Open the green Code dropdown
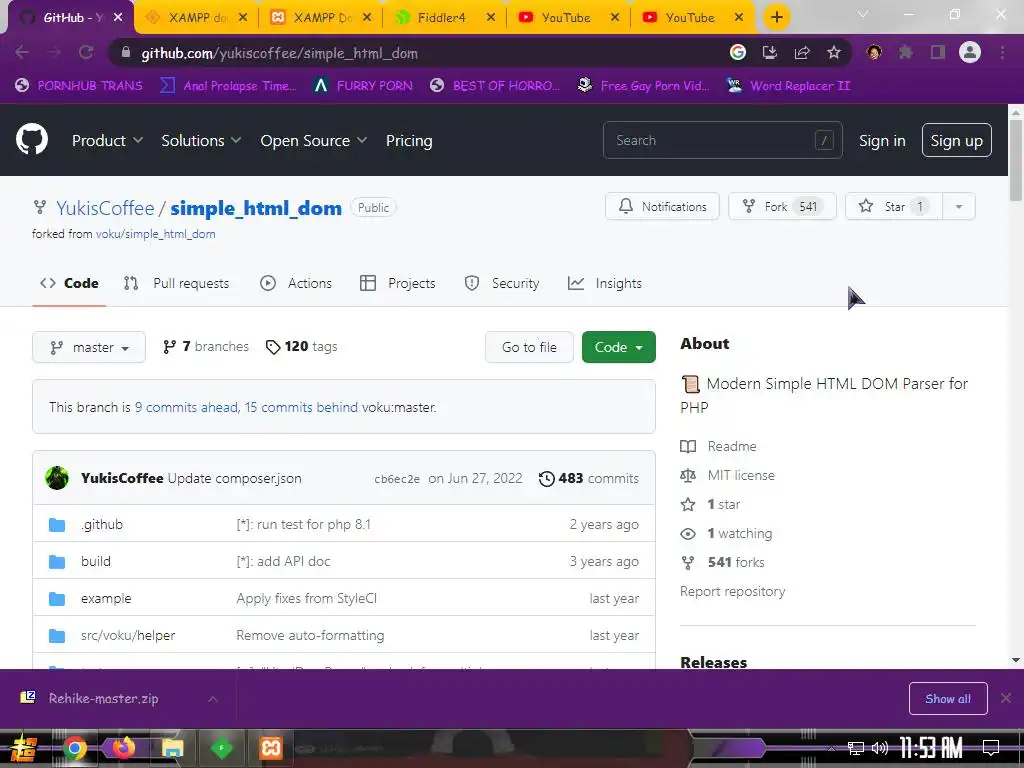Screen dimensions: 1024x768 click(618, 347)
